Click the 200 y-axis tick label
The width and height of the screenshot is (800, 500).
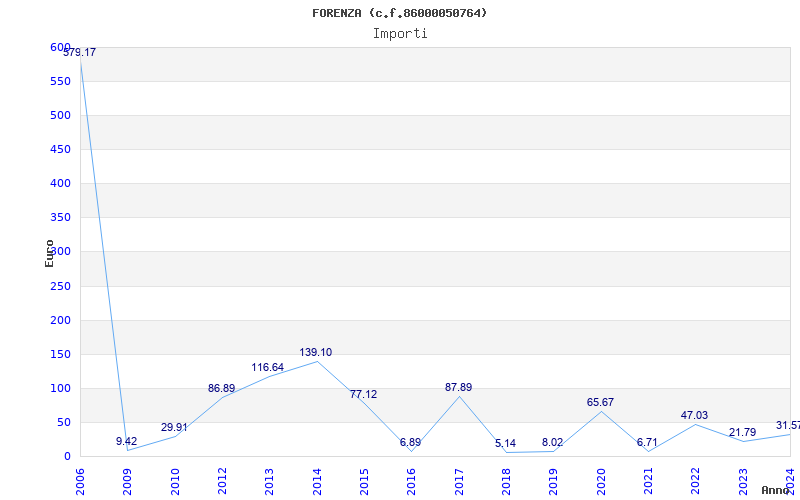pyautogui.click(x=60, y=320)
